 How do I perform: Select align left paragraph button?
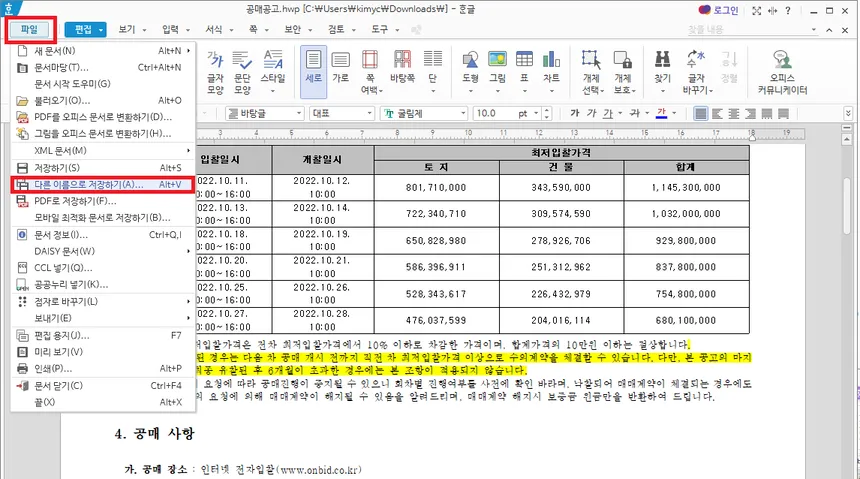pyautogui.click(x=717, y=114)
